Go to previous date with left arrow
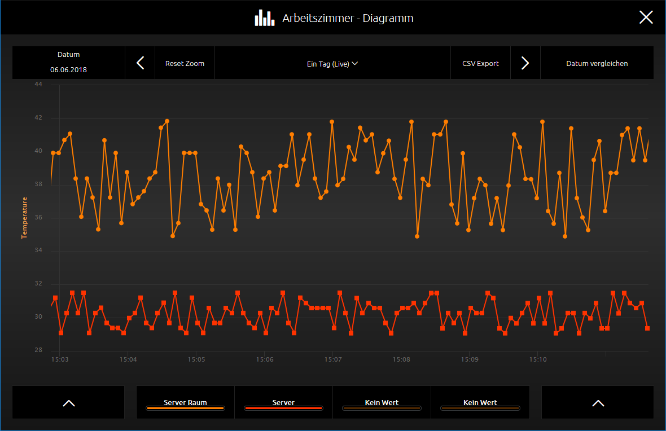The height and width of the screenshot is (431, 666). tap(140, 63)
